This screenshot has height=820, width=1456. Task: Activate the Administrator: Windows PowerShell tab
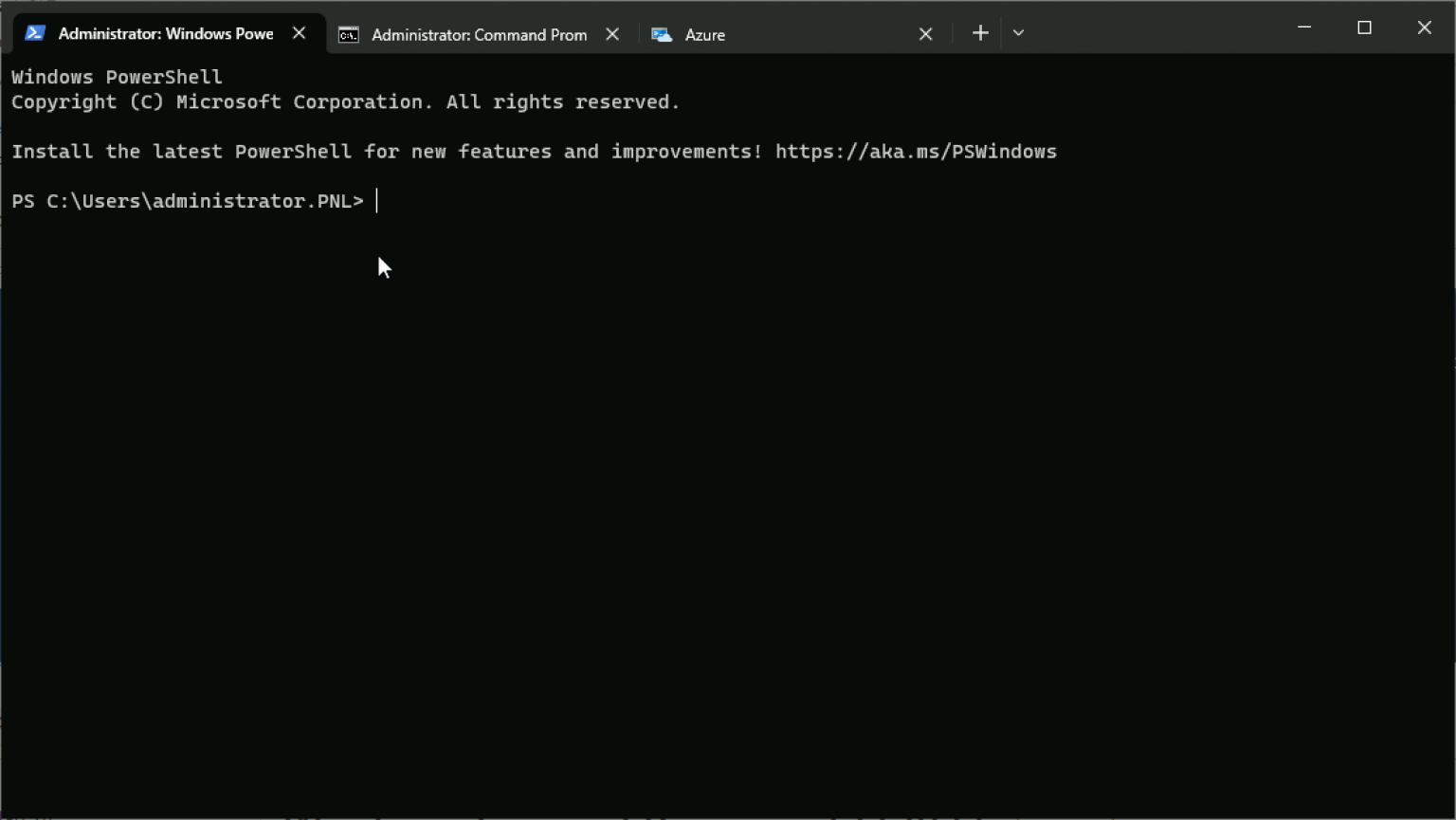point(166,32)
